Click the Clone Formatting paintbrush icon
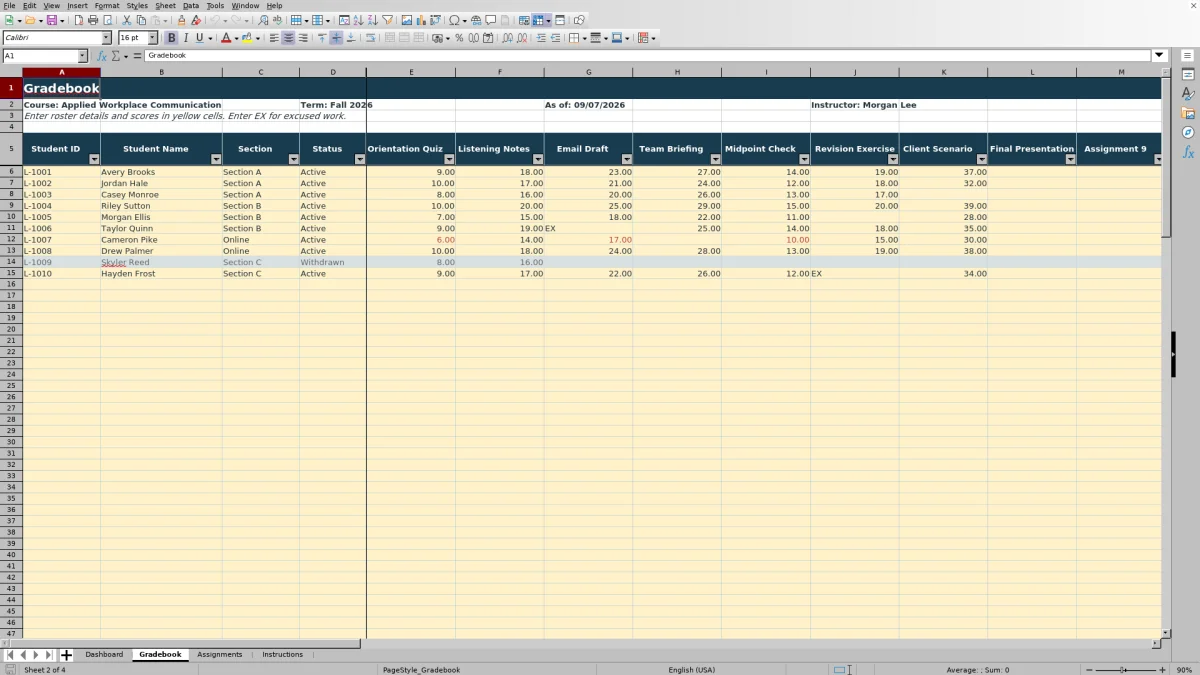The image size is (1200, 675). (181, 20)
